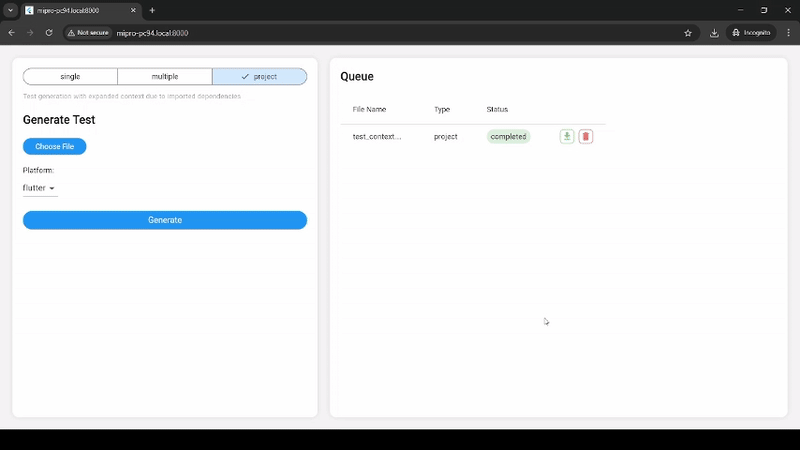Click the project type cell

(445, 137)
